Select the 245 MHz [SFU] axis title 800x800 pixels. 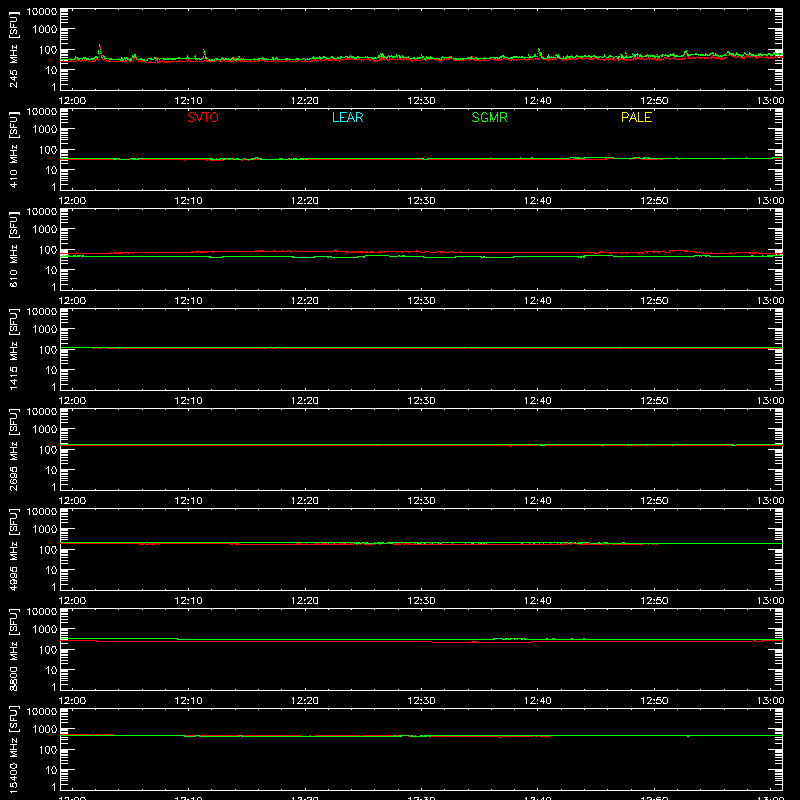point(14,50)
